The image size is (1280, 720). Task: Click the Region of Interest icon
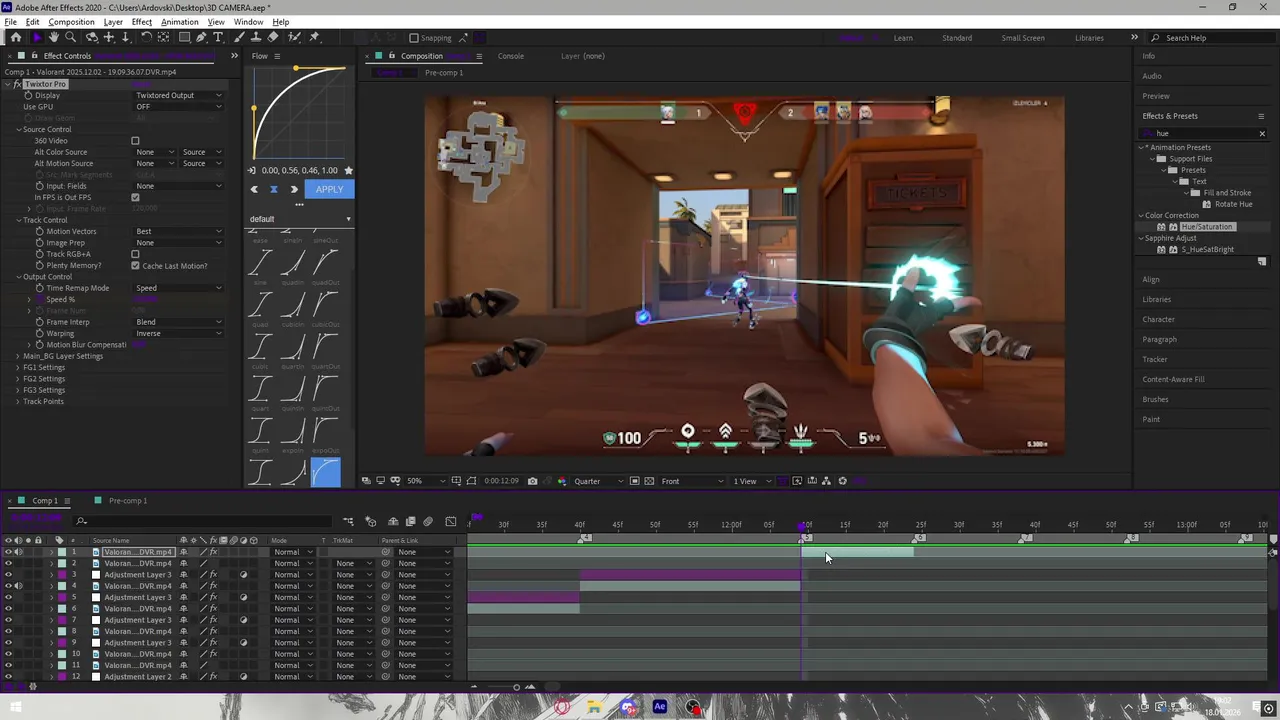tap(634, 481)
